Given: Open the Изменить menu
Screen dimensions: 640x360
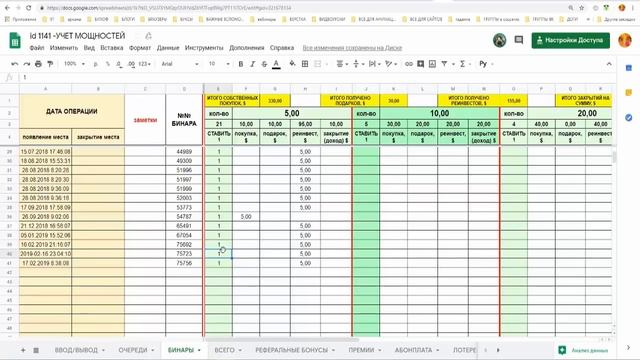Looking at the screenshot, I should 64,48.
